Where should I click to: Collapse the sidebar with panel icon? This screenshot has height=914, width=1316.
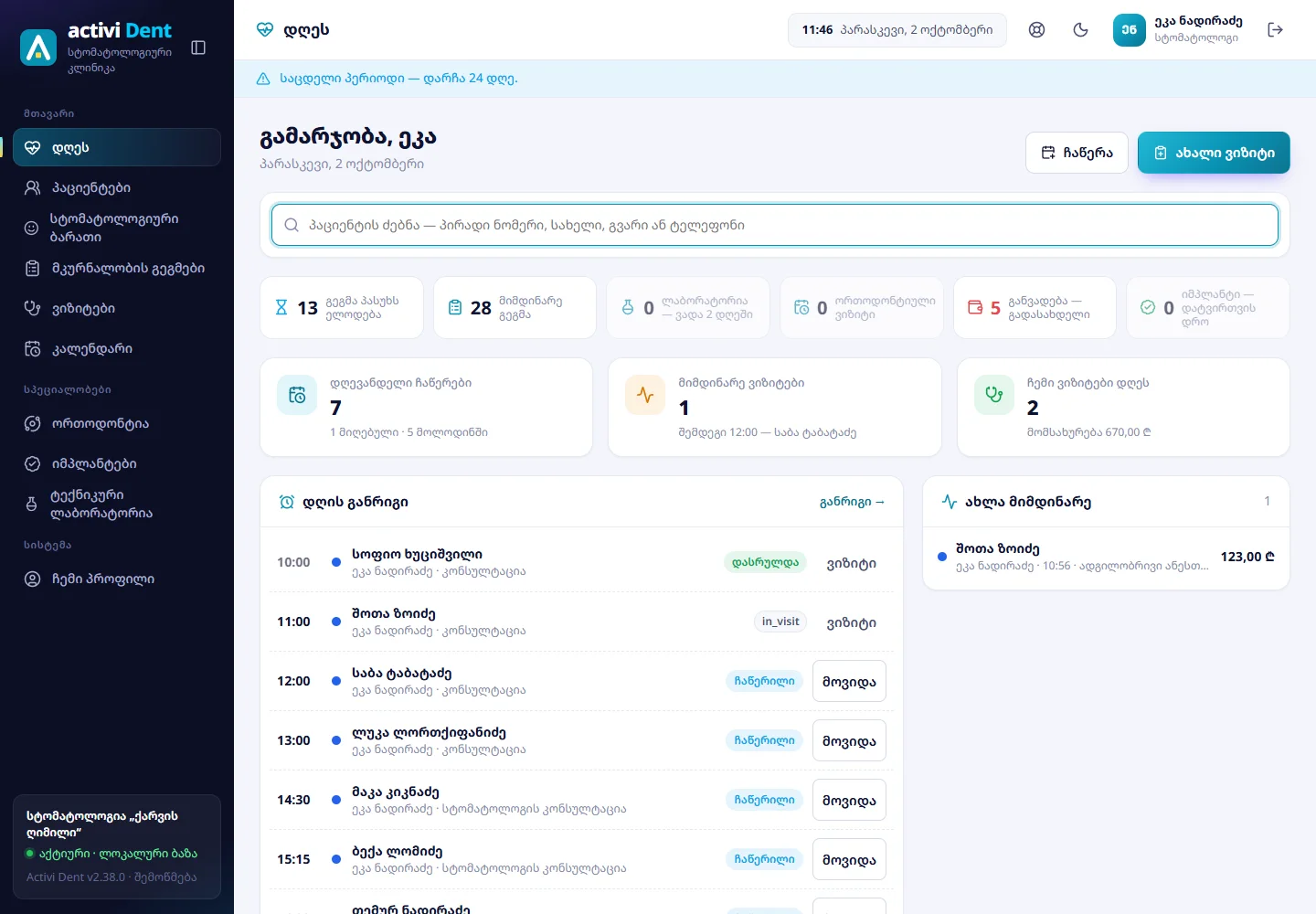point(198,48)
